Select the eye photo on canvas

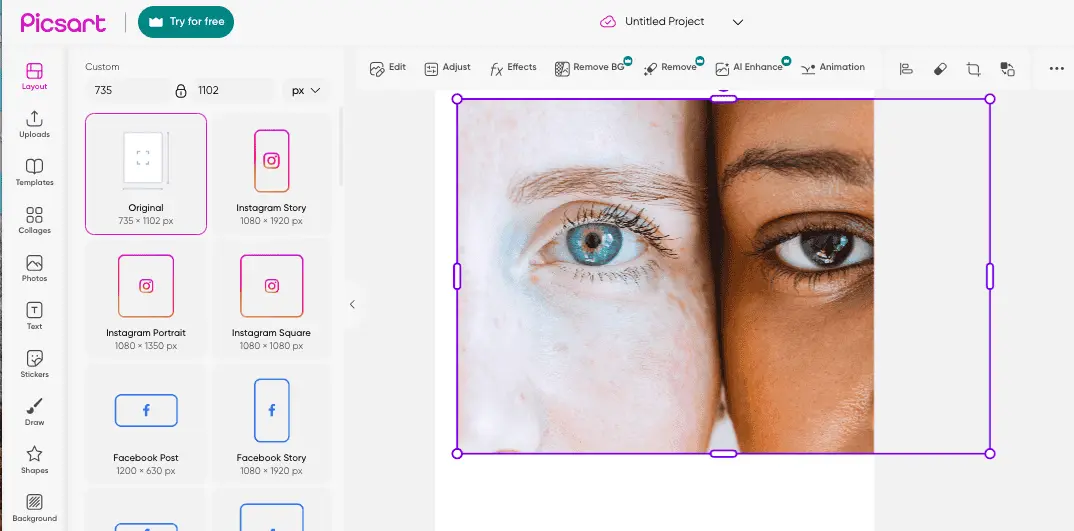click(665, 276)
